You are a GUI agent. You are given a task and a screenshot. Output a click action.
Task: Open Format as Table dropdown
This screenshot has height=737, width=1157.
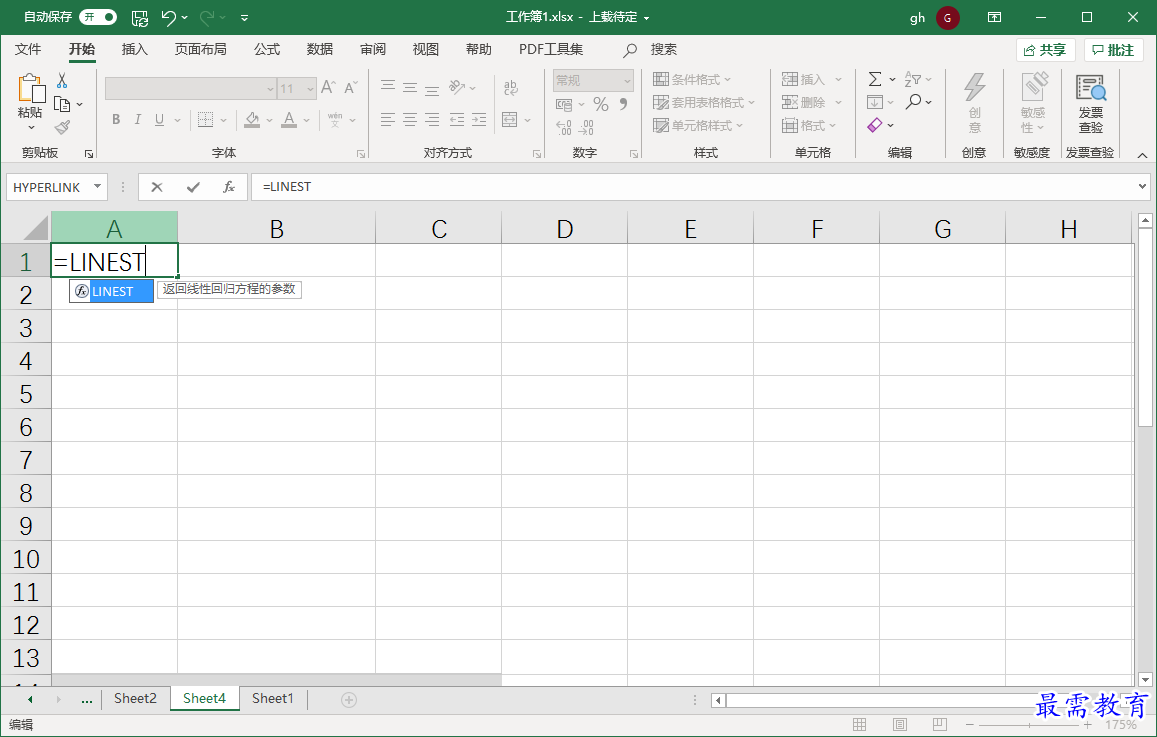pos(704,103)
